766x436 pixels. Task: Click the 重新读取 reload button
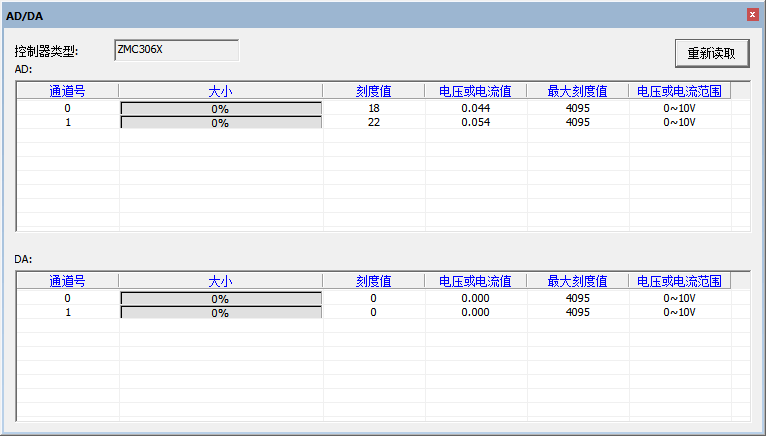click(x=712, y=53)
